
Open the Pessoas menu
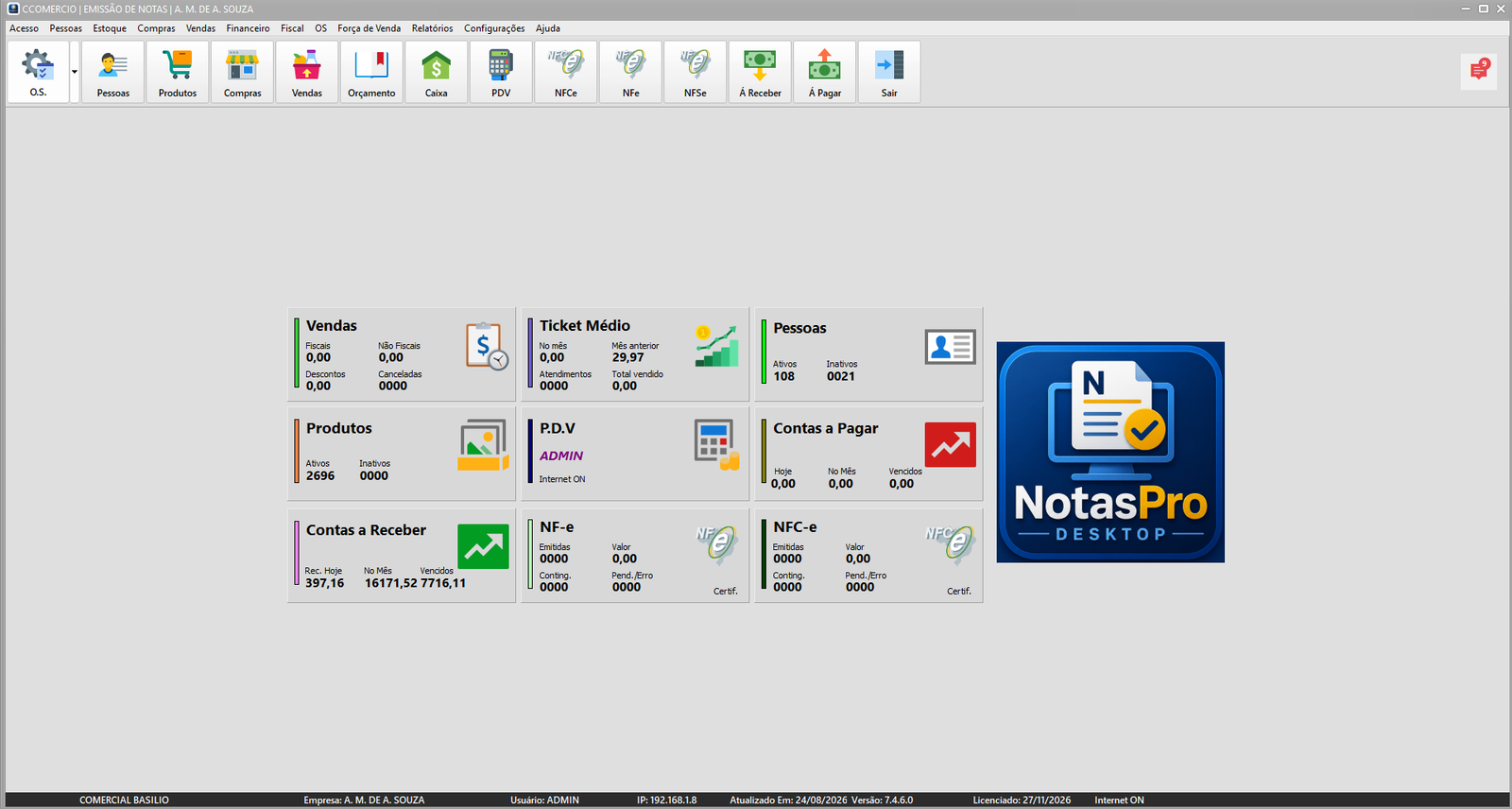tap(66, 28)
